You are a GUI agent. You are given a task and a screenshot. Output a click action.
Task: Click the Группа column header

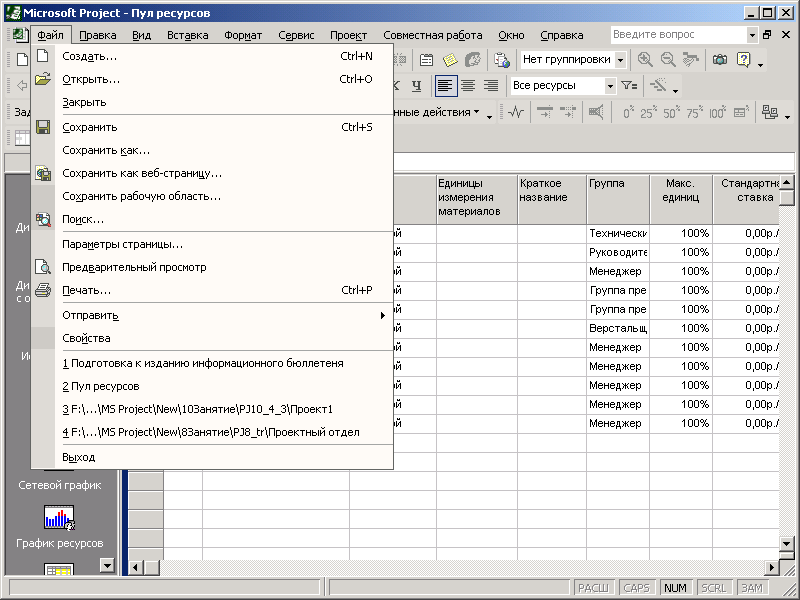pos(618,199)
